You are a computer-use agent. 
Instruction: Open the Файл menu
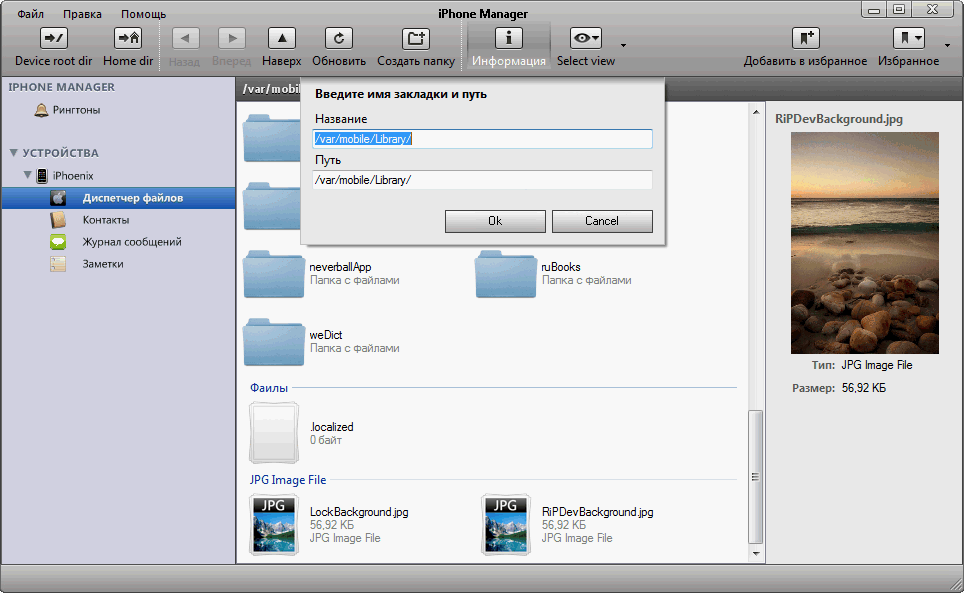30,15
